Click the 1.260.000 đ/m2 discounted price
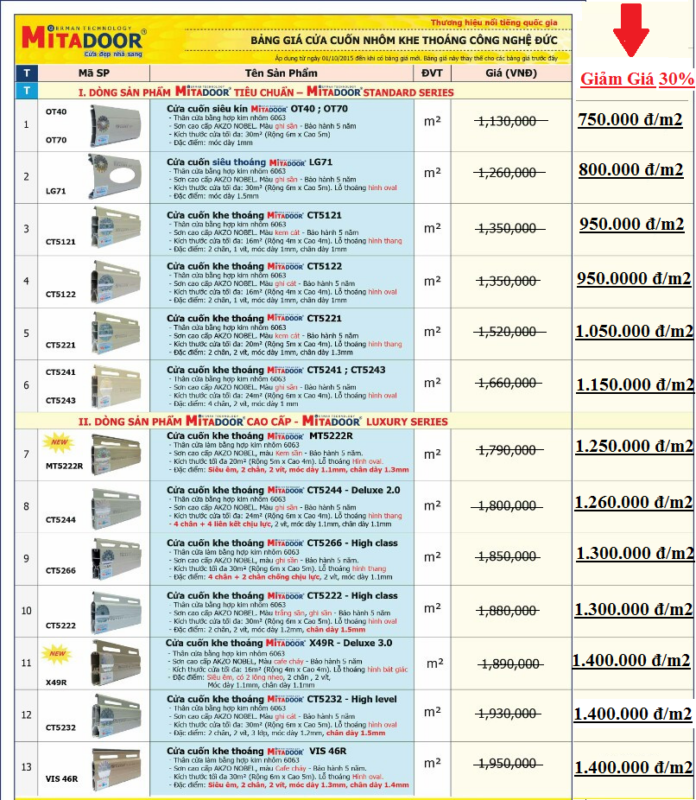 [634, 503]
